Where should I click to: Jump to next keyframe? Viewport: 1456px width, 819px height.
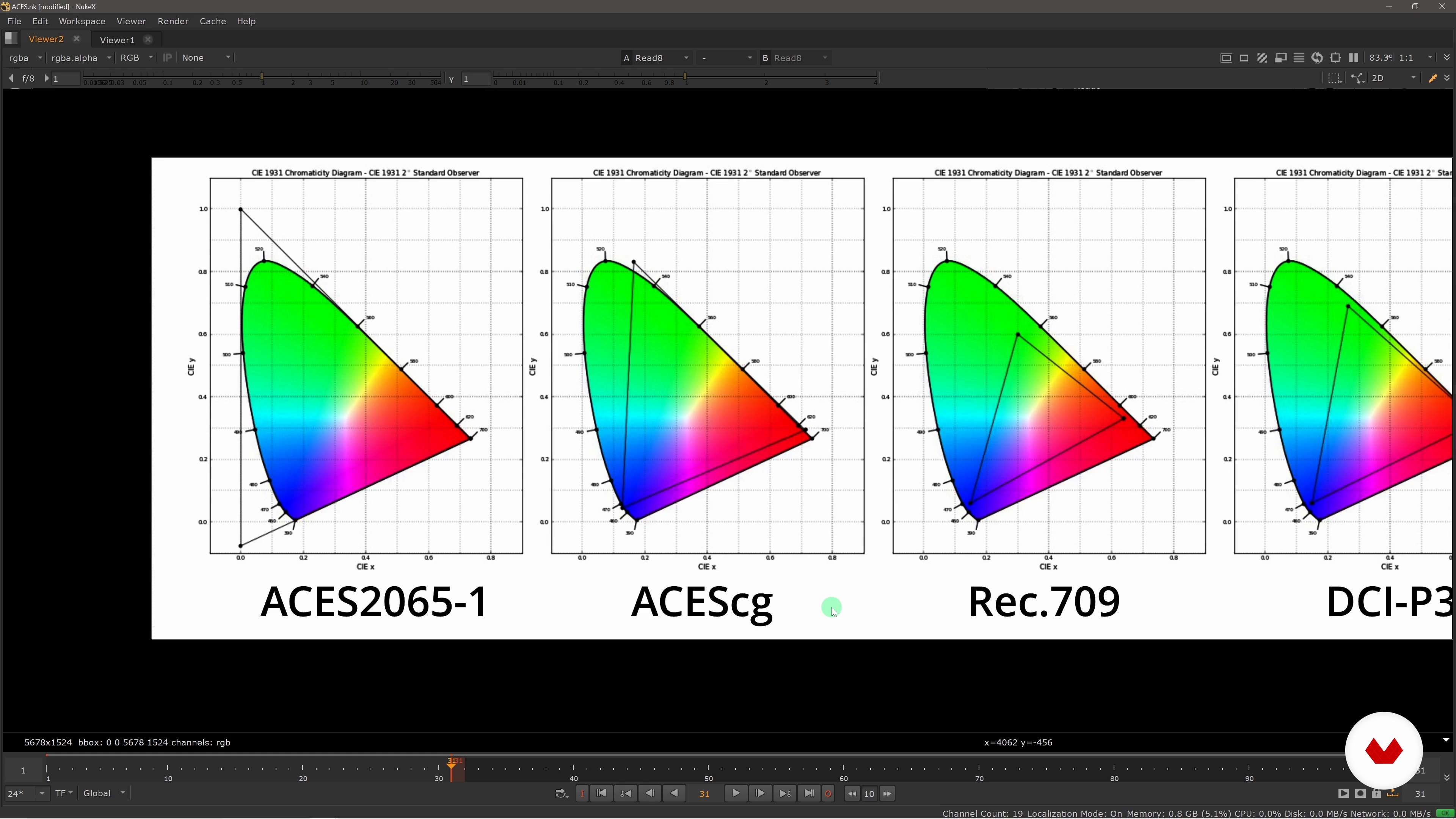click(x=784, y=794)
